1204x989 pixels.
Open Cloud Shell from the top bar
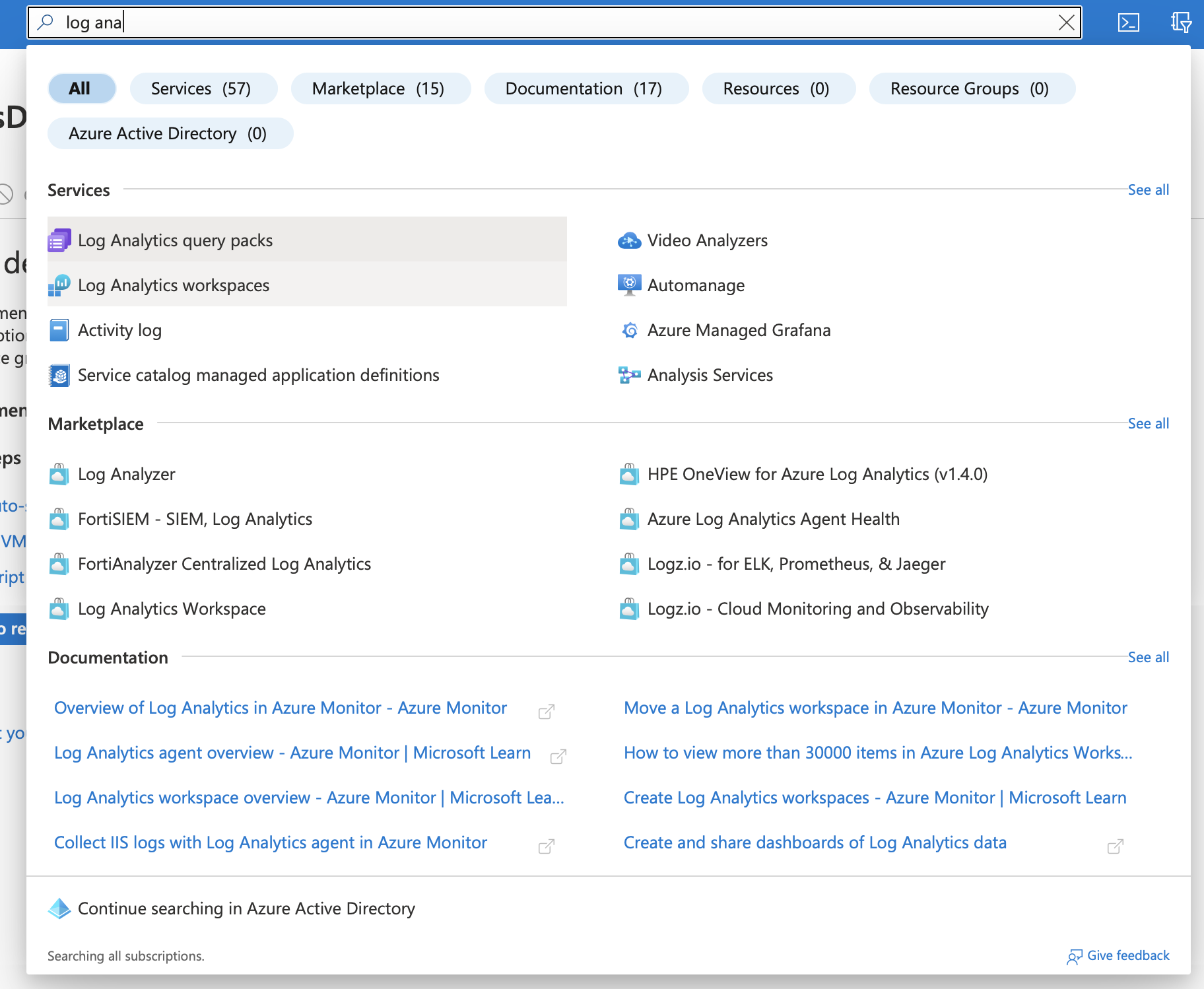(x=1129, y=23)
